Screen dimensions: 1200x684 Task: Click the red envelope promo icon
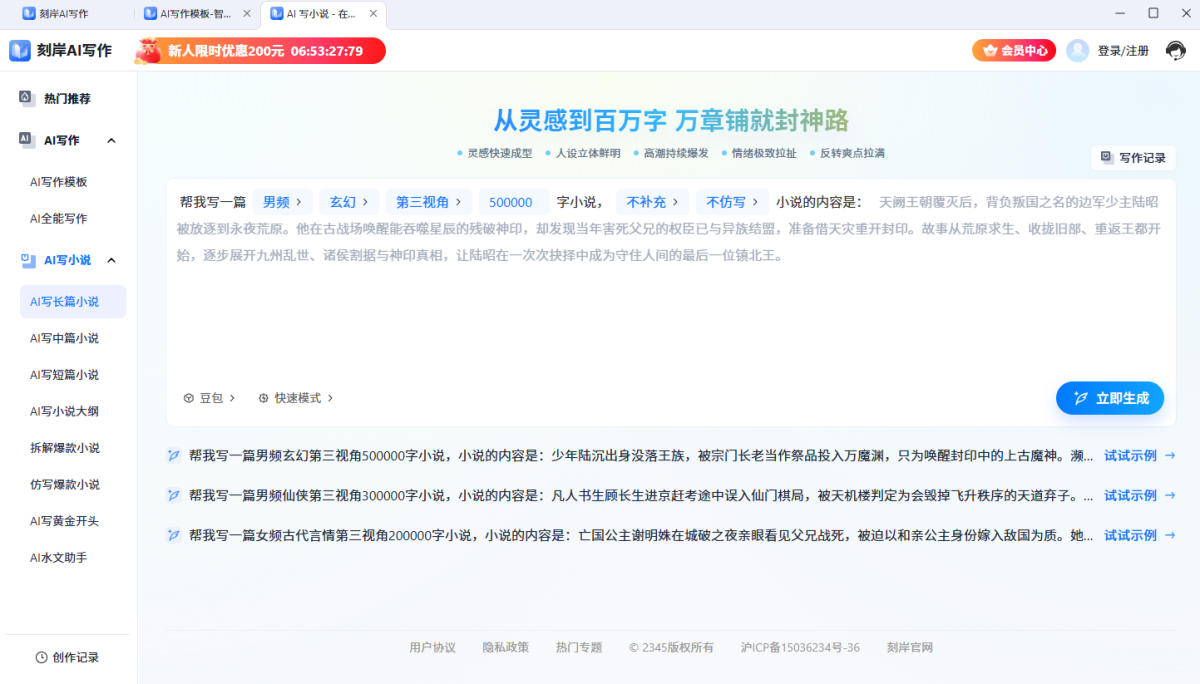pos(149,50)
